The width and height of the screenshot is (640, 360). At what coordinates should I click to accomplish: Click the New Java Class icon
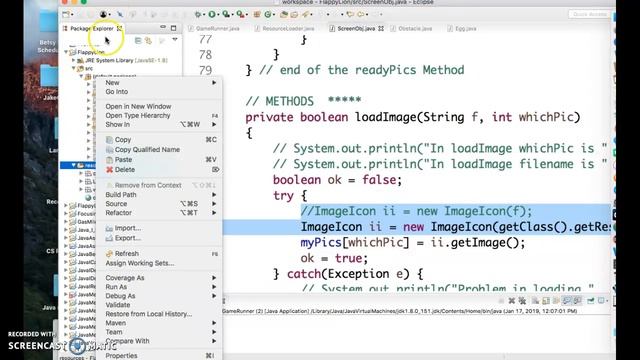[x=268, y=14]
